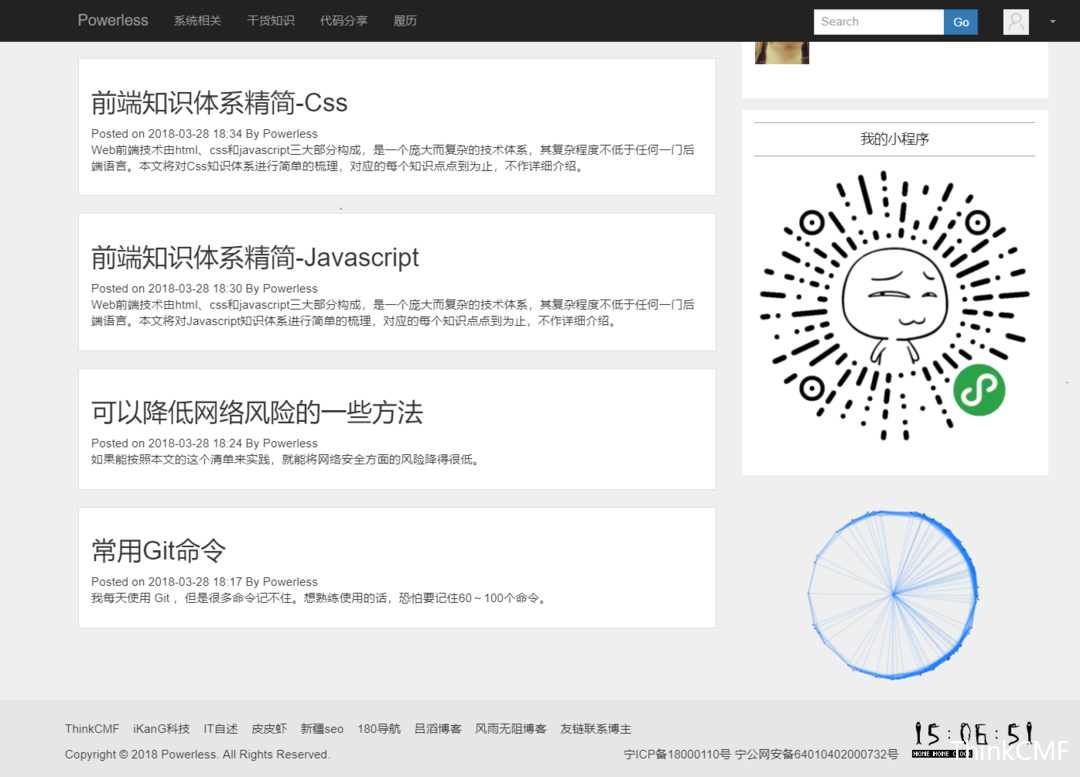Open the ThinkCMF footer link
Image resolution: width=1080 pixels, height=777 pixels.
point(92,729)
